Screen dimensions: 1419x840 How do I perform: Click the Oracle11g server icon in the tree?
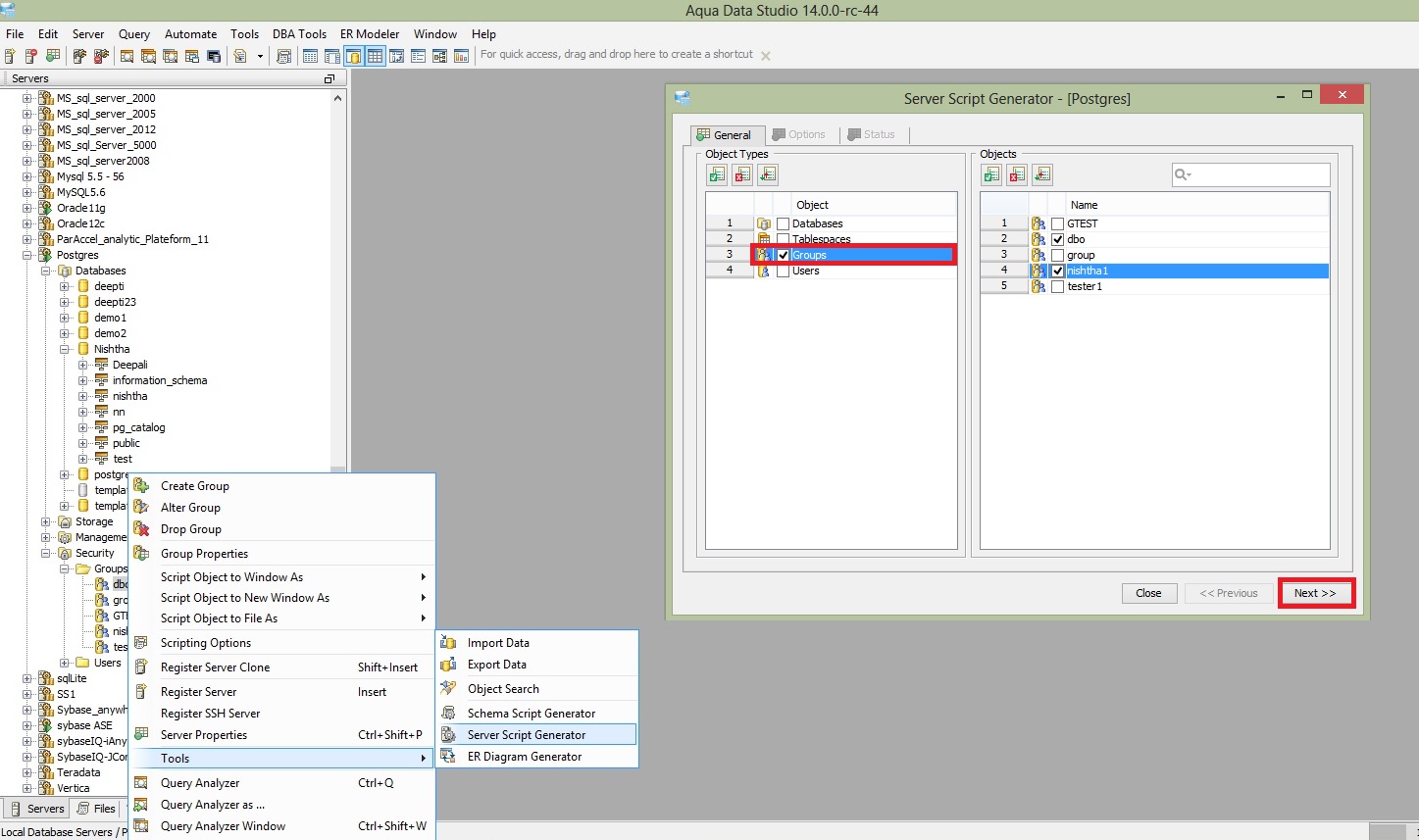pos(45,208)
